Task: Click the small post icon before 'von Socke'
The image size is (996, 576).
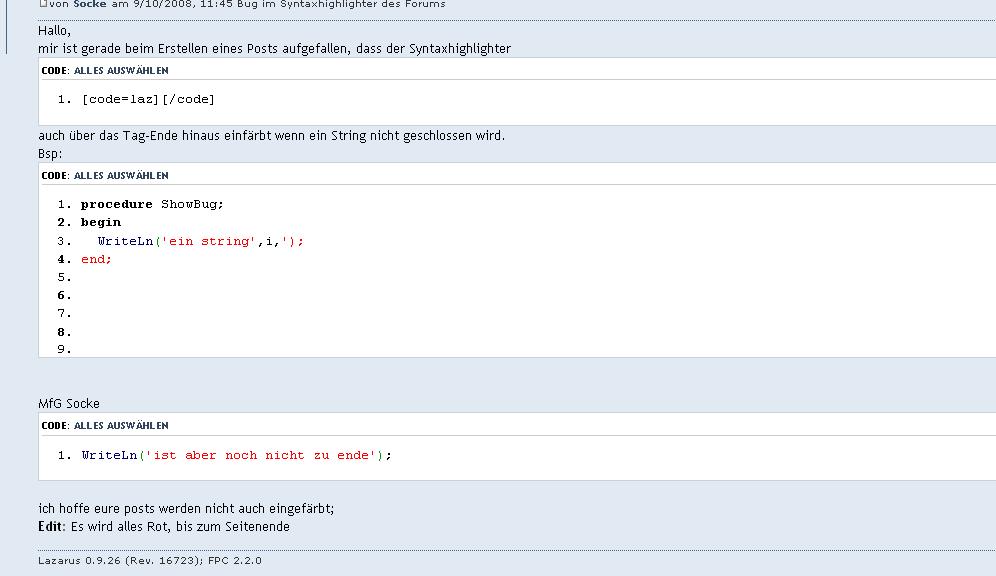Action: tap(42, 4)
